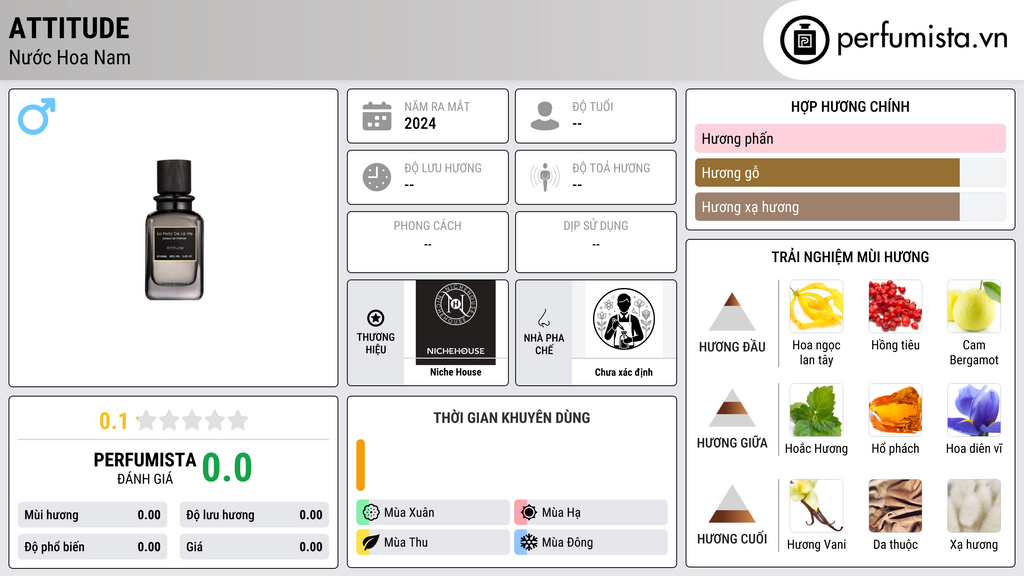Open the Hương Vani note image
The height and width of the screenshot is (576, 1024).
(x=816, y=506)
